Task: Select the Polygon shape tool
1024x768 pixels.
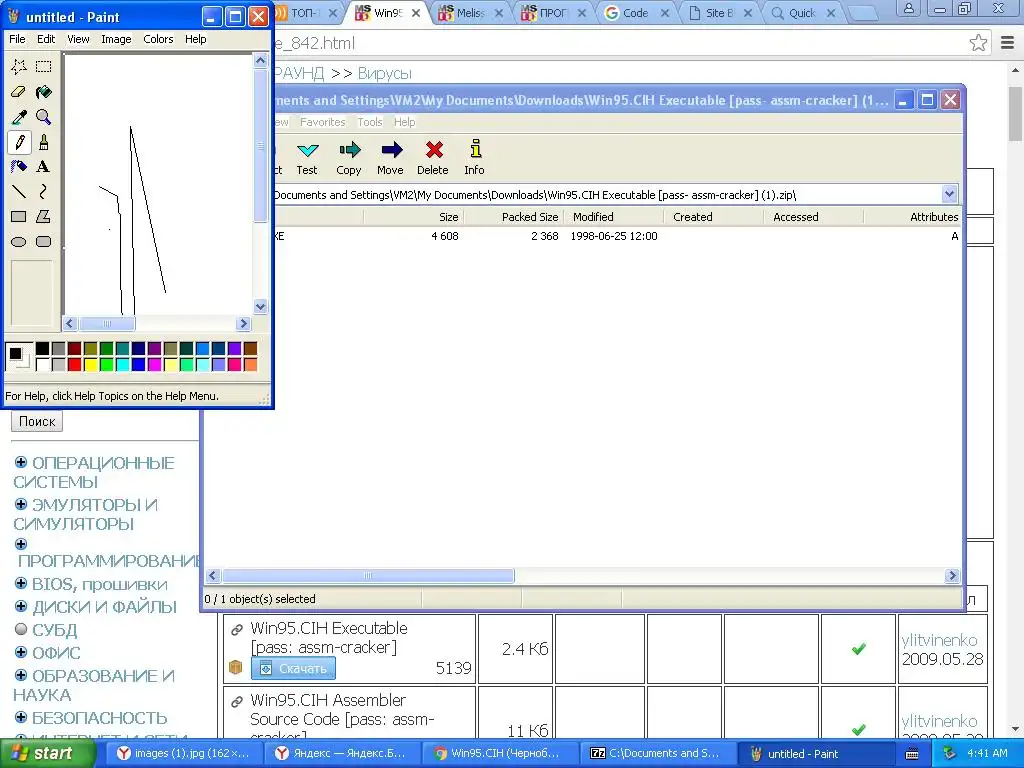Action: [x=44, y=216]
